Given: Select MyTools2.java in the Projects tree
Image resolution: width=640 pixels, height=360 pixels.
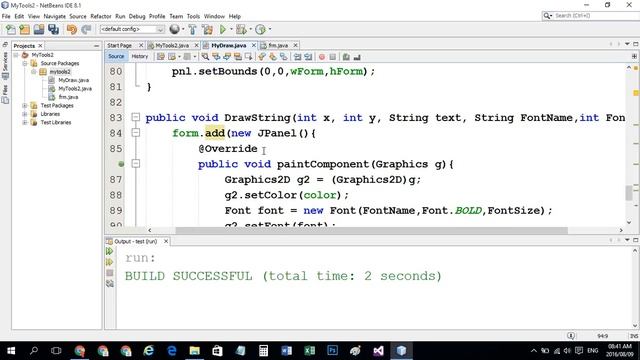Looking at the screenshot, I should point(75,89).
